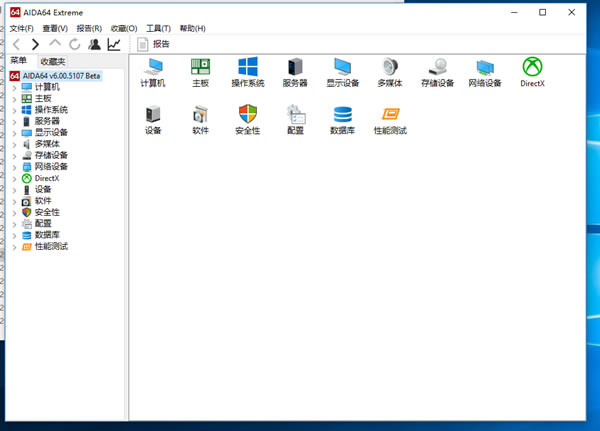
Task: Expand the 存储设备 tree node
Action: [x=14, y=155]
